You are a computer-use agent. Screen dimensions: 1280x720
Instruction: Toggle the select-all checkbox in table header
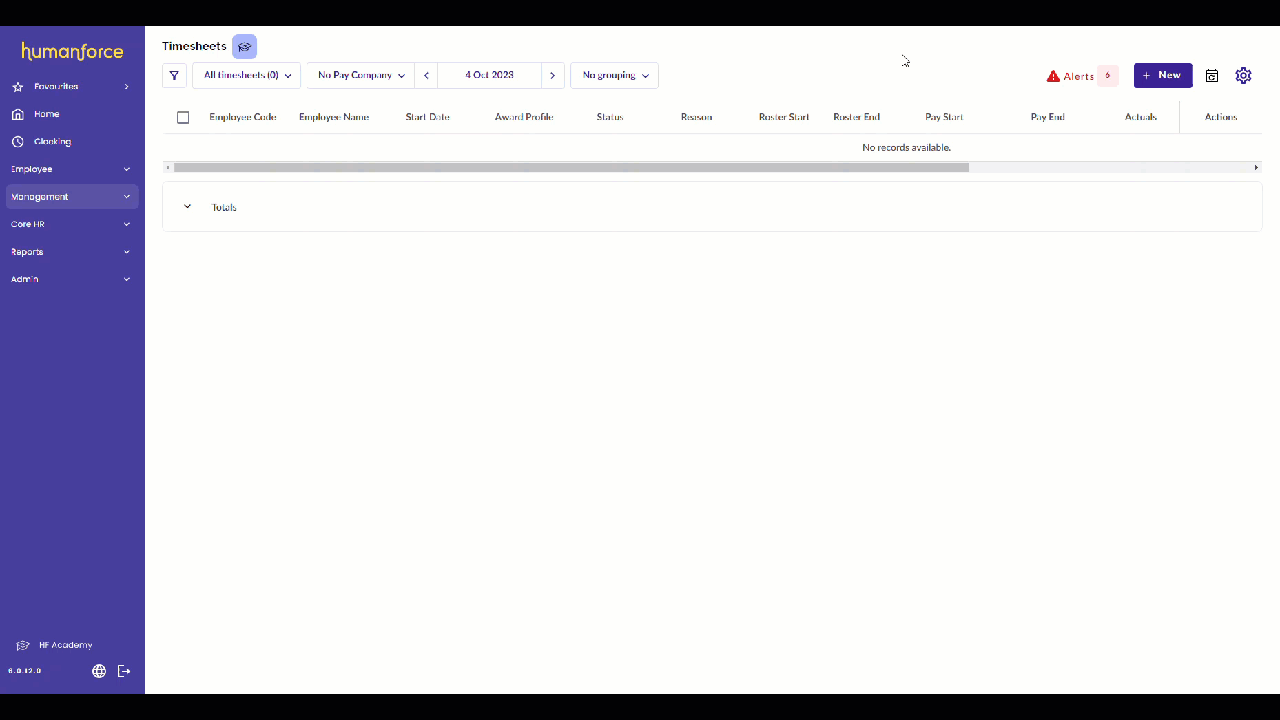(x=183, y=117)
